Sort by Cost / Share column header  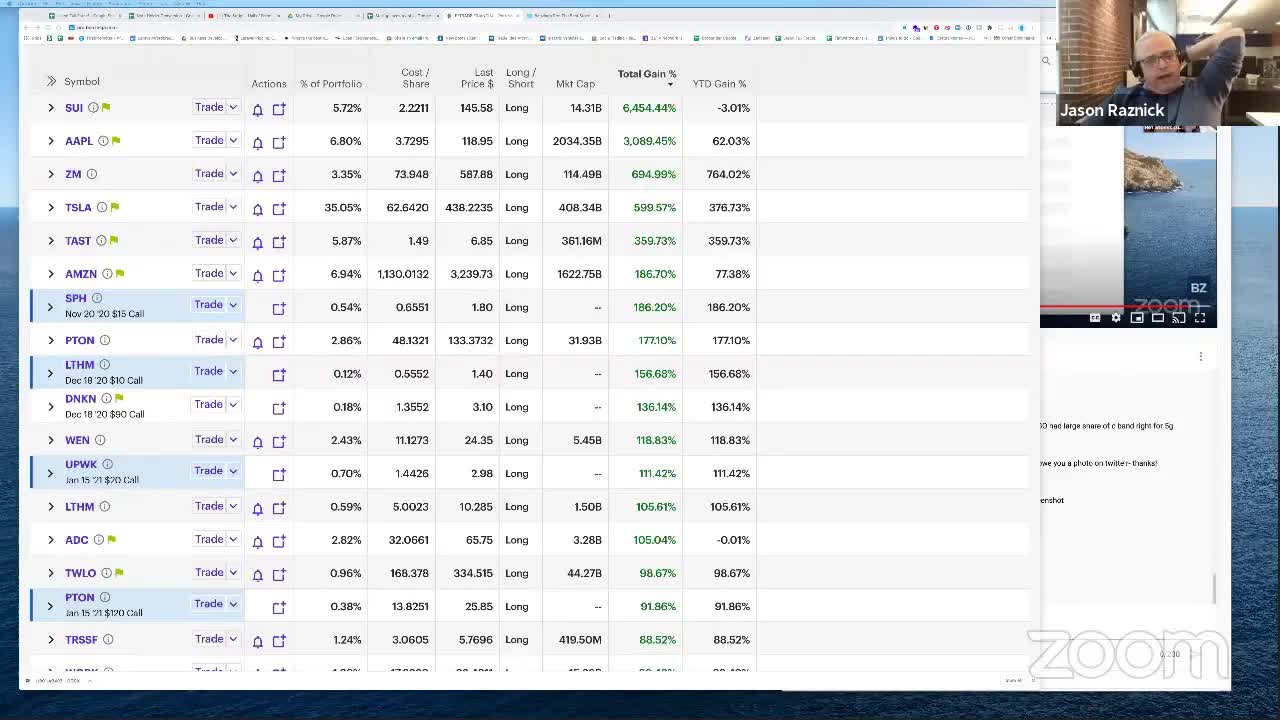[415, 78]
